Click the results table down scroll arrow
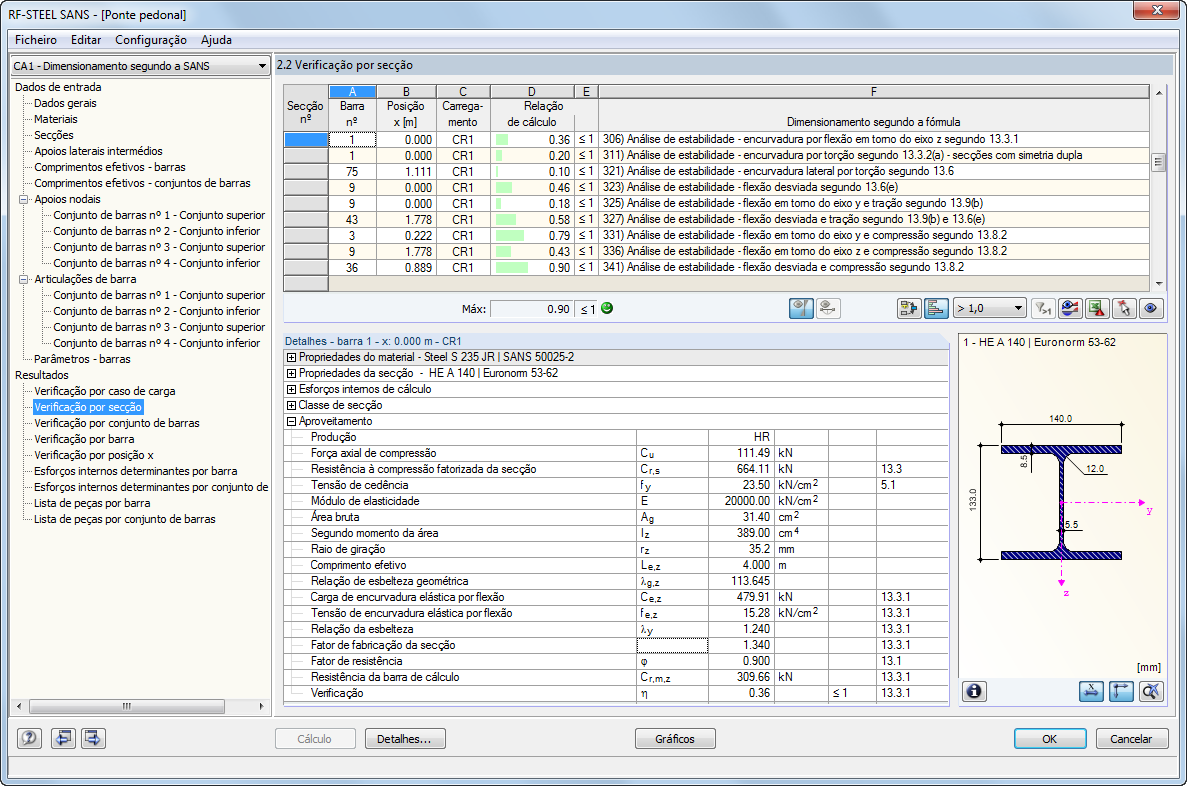1187x786 pixels. tap(1158, 284)
